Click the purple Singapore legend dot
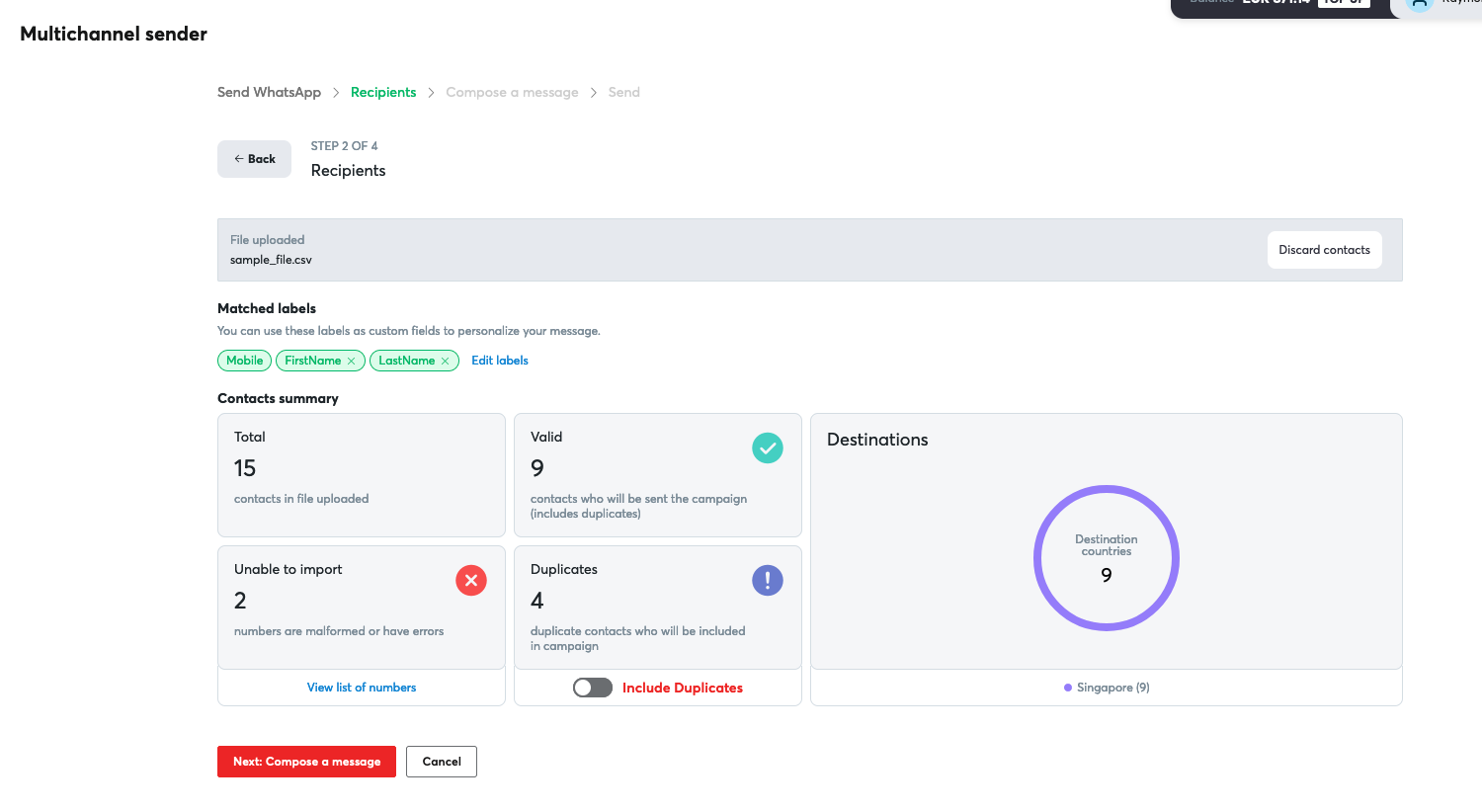This screenshot has height=812, width=1482. (1068, 688)
